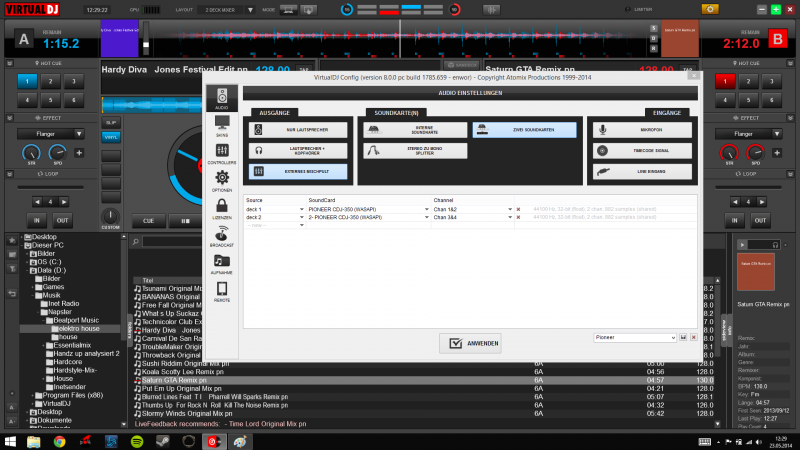Select Zwei Soundkarten option
This screenshot has width=800, height=450.
pos(524,130)
